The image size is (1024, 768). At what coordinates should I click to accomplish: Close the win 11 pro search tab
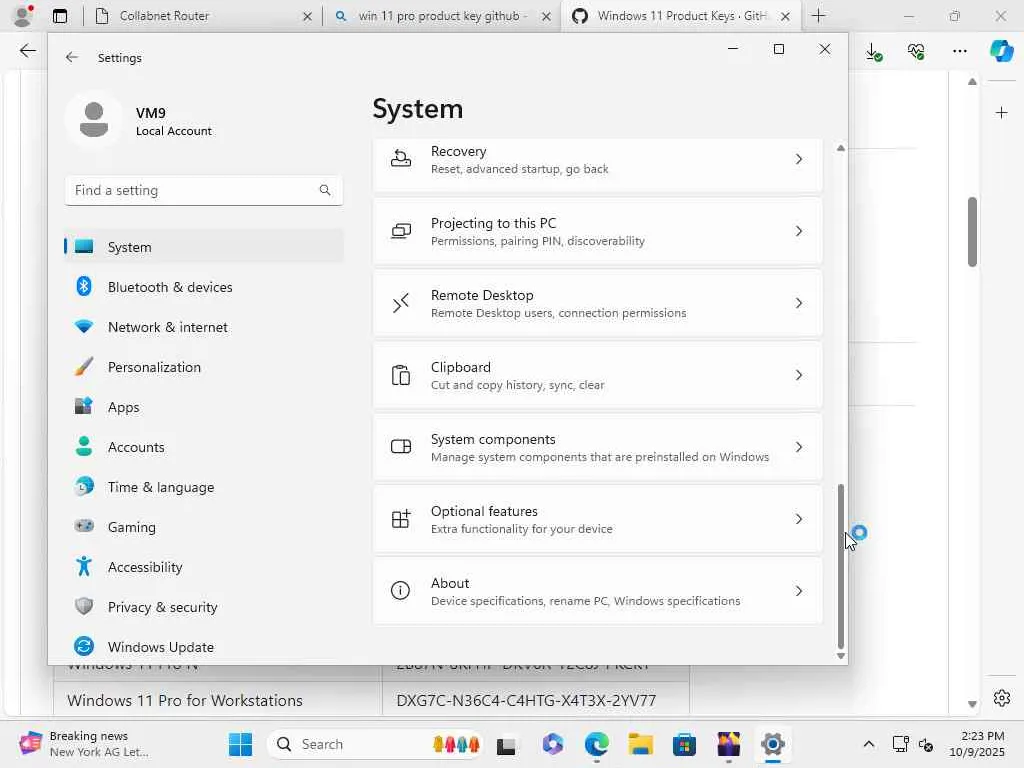(546, 16)
